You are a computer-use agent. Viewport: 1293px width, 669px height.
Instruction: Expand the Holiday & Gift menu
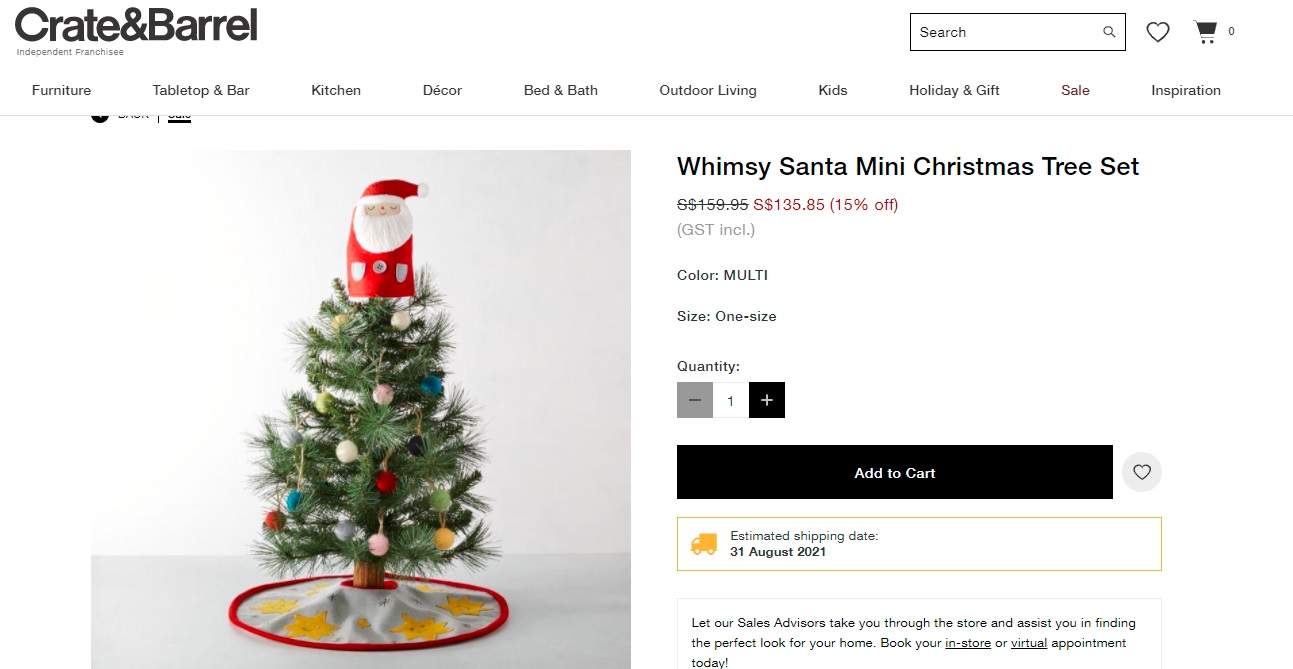[x=954, y=90]
